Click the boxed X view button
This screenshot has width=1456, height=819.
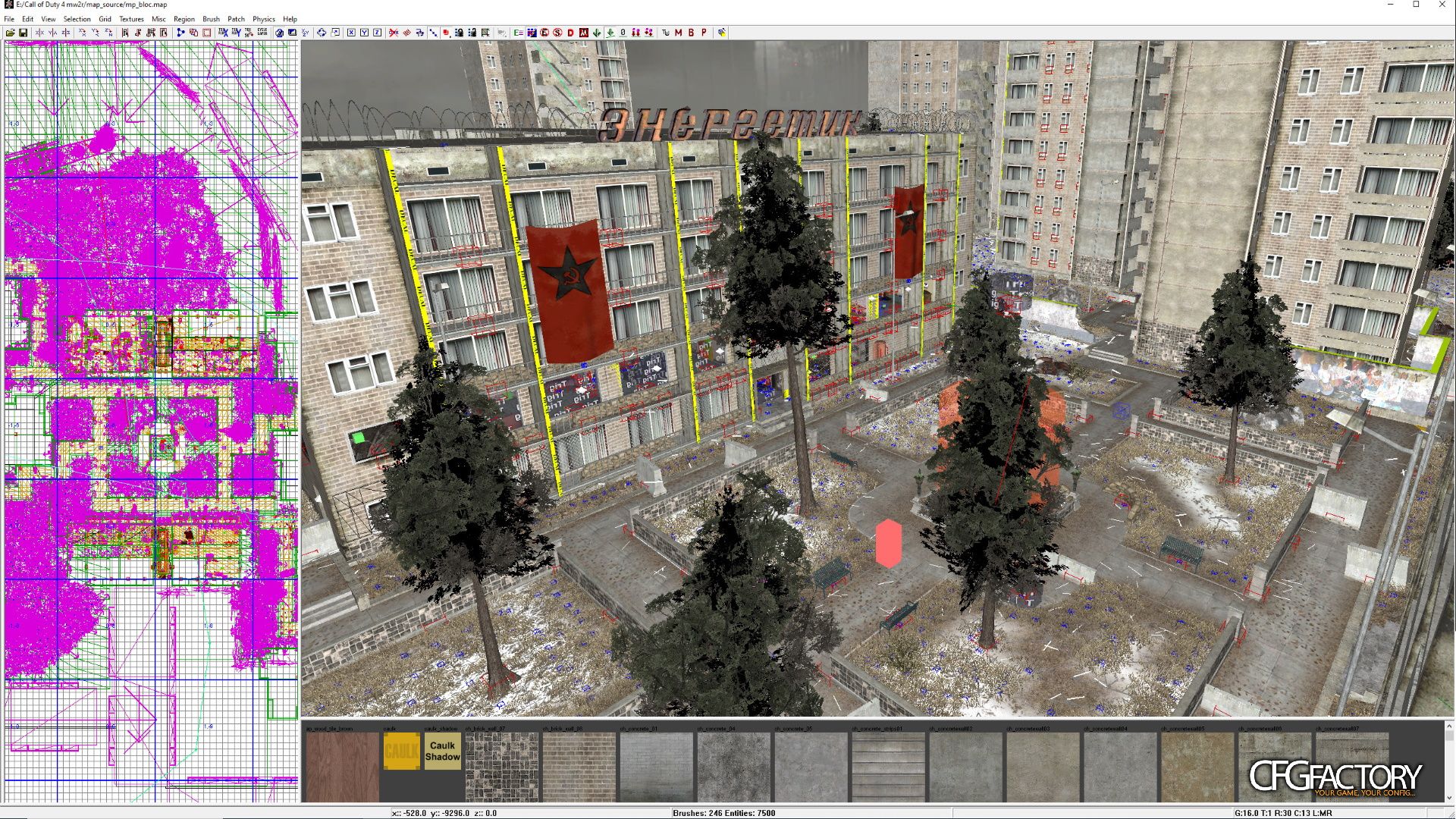tap(351, 33)
